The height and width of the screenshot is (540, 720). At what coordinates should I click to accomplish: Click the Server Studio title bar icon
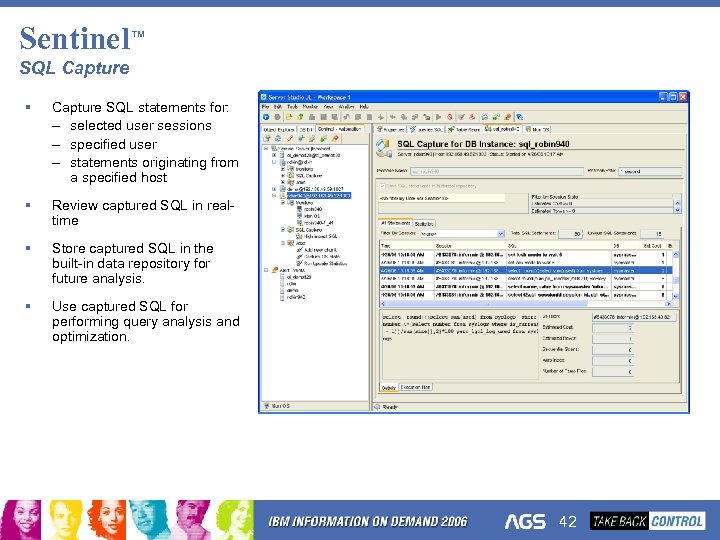264,97
